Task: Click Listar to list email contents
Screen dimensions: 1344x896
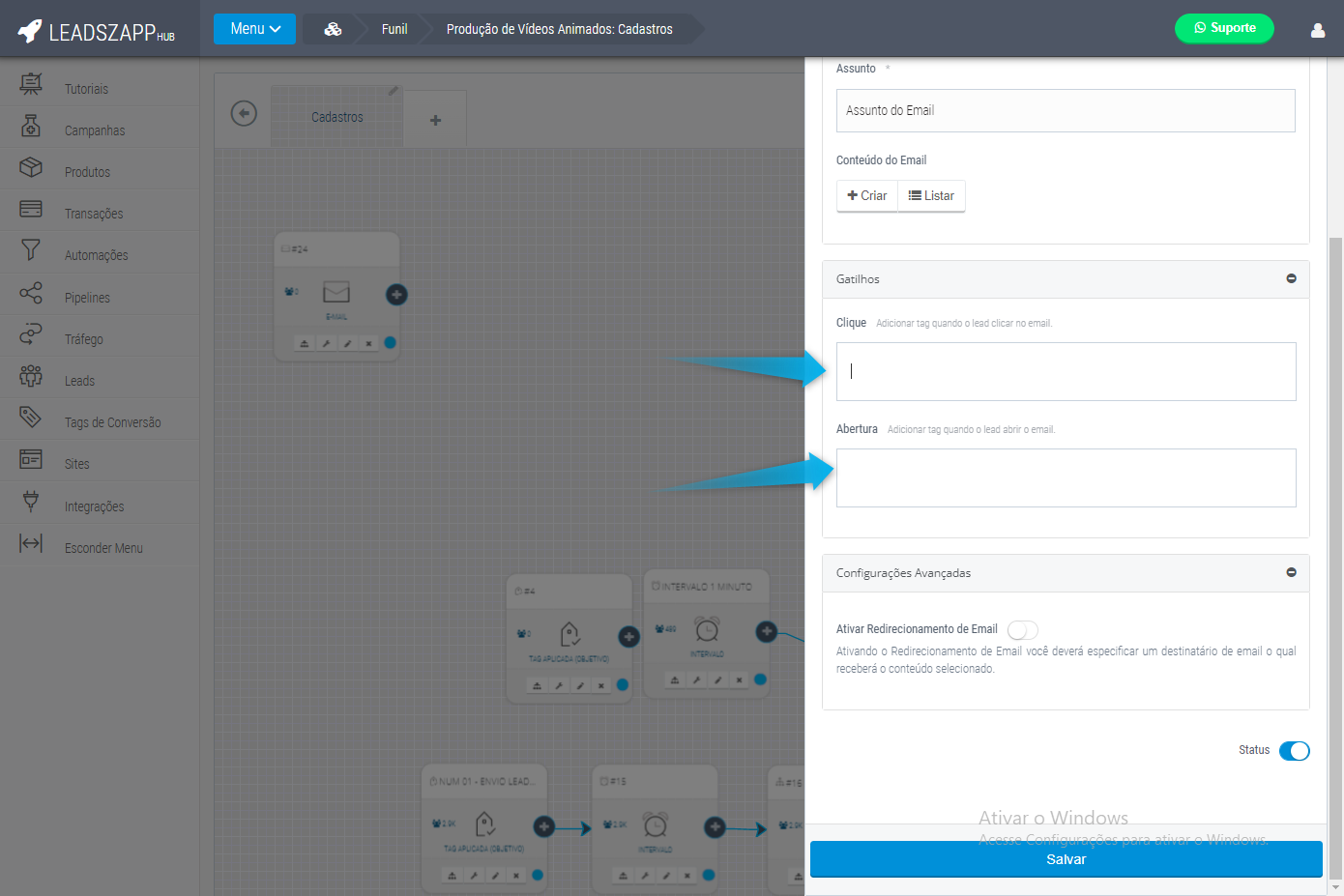Action: pos(931,195)
